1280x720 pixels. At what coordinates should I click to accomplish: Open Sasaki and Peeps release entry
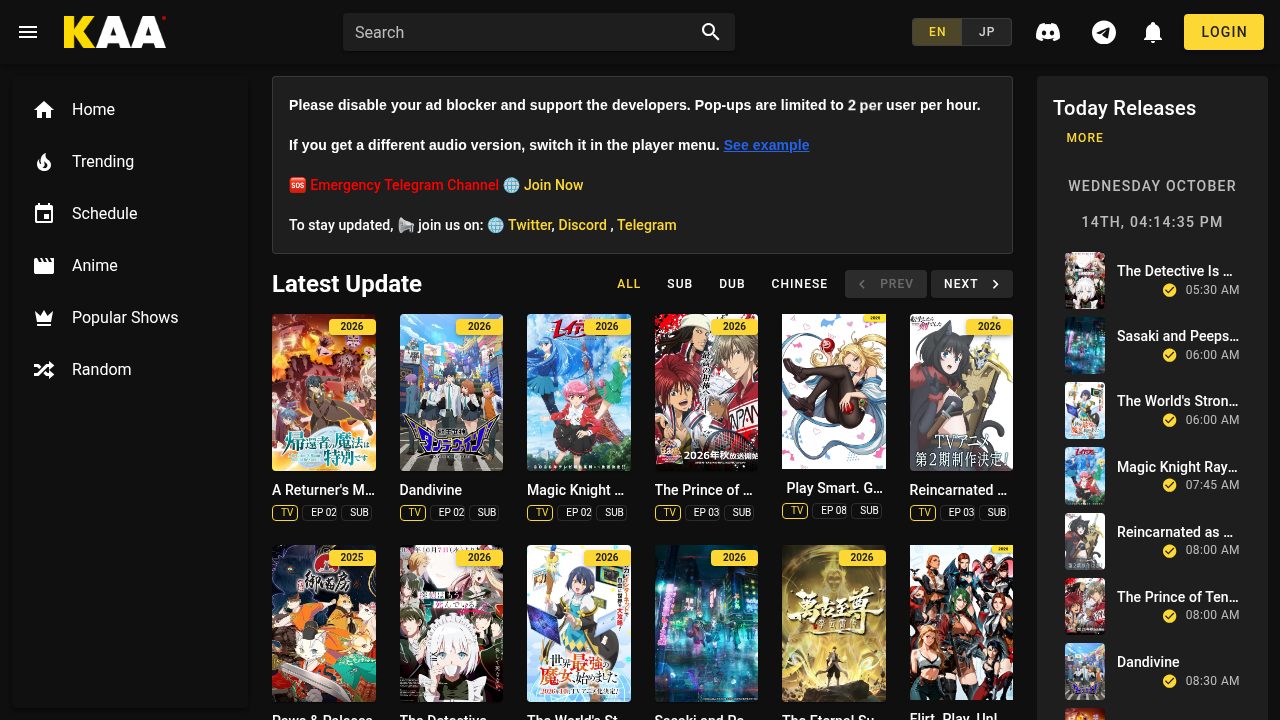(1152, 345)
